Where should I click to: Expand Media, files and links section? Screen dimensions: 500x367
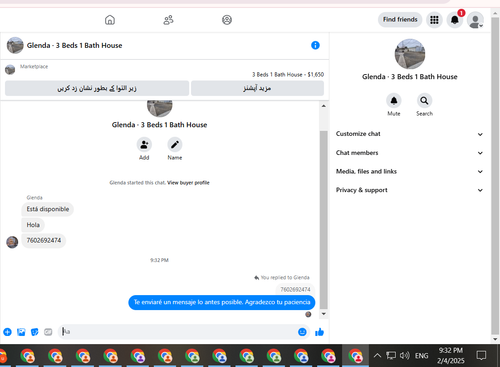[x=409, y=171]
